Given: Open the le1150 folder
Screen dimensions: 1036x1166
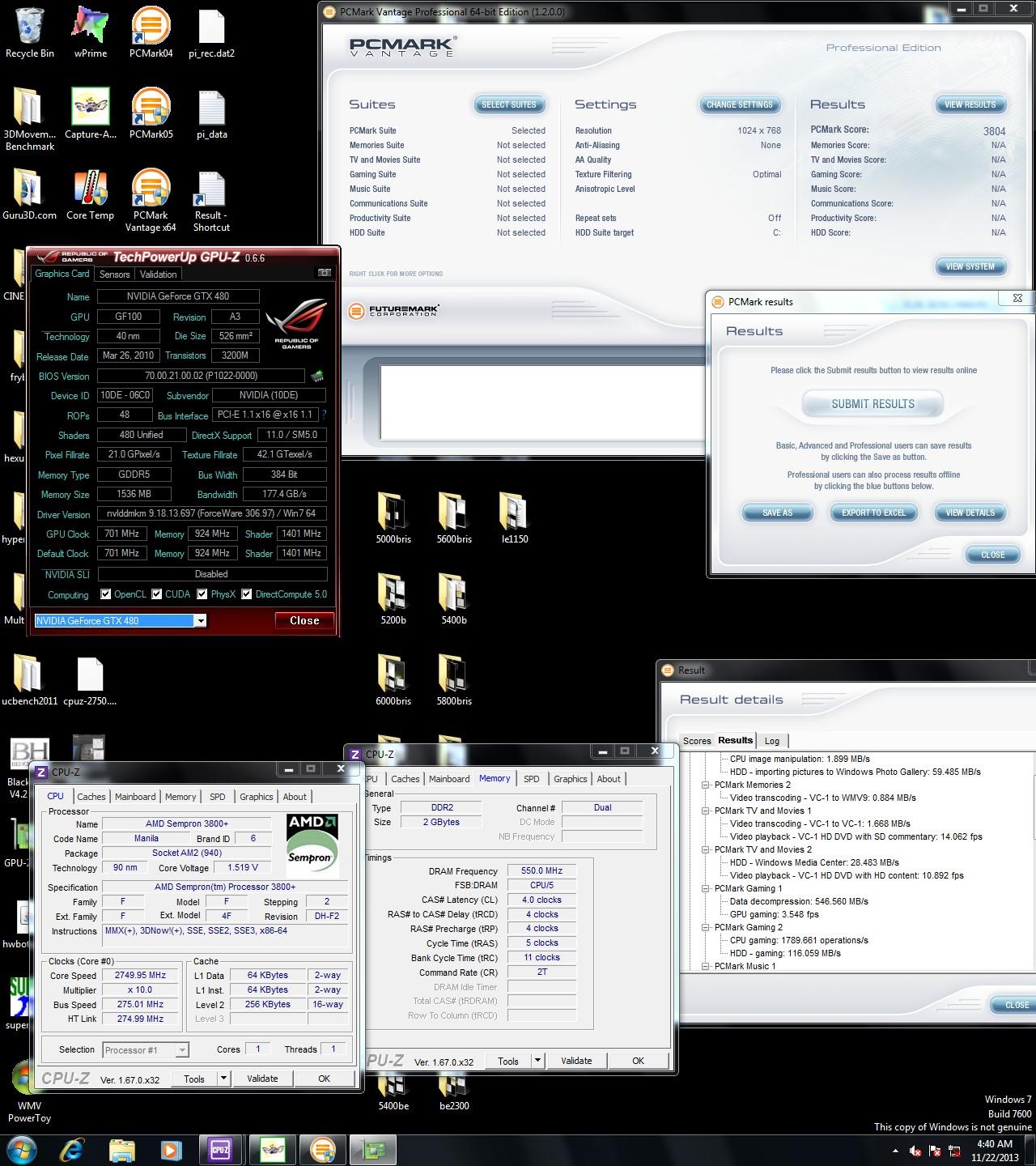Looking at the screenshot, I should (515, 518).
